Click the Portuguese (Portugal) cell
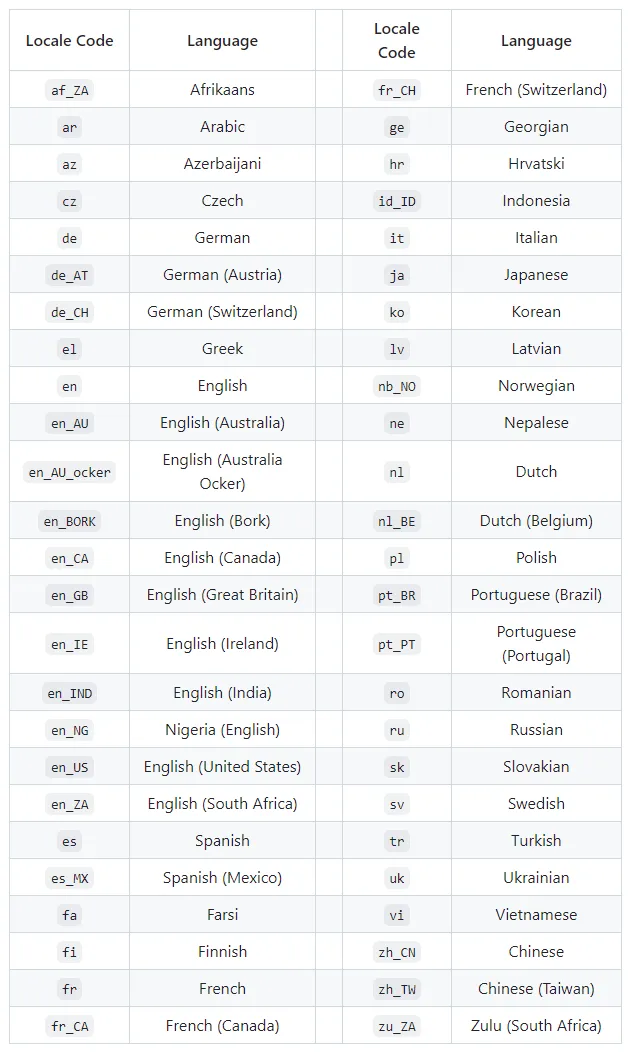This screenshot has height=1054, width=638. point(536,644)
